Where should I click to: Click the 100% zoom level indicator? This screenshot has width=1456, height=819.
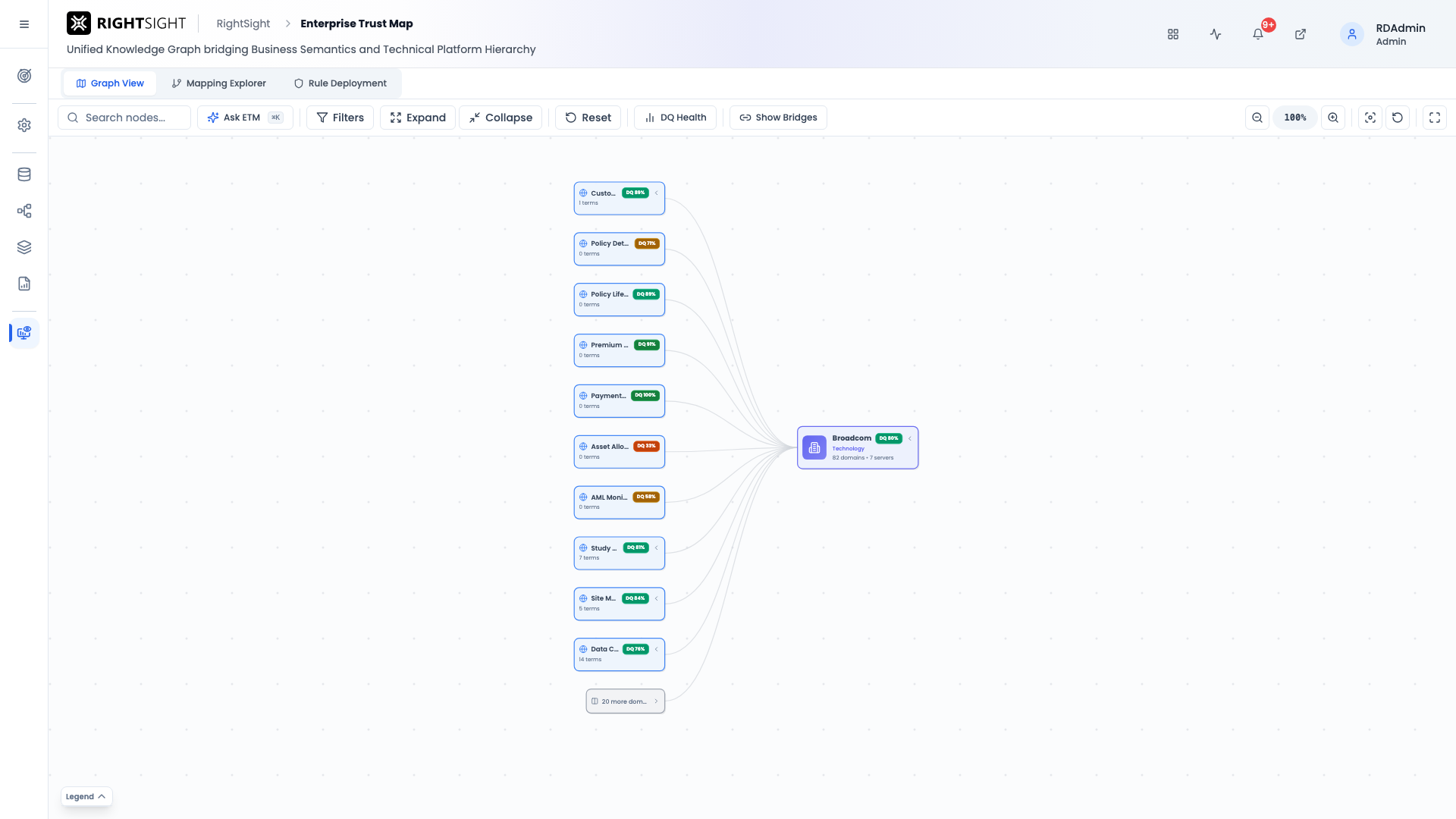[1295, 118]
